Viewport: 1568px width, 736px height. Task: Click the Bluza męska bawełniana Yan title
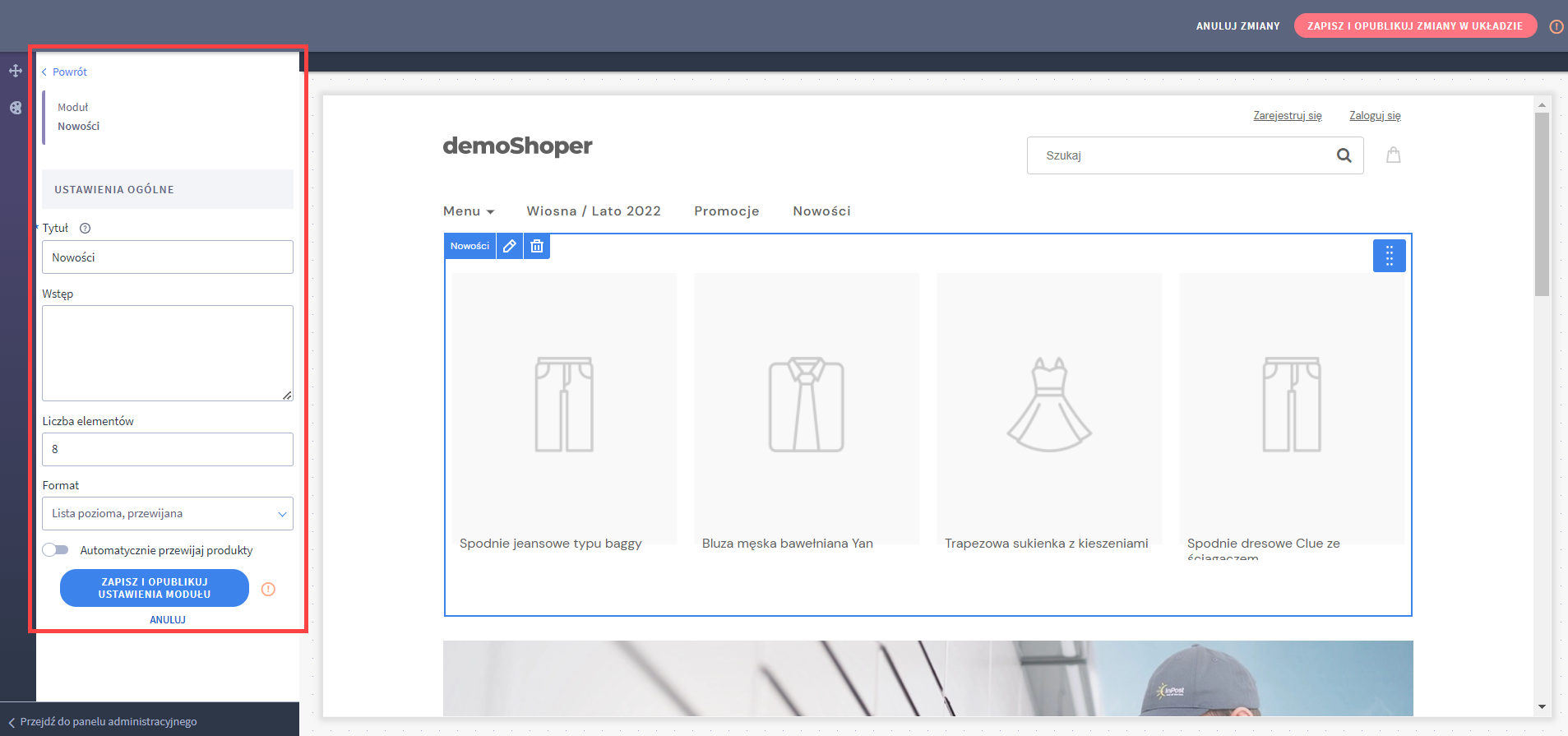pyautogui.click(x=788, y=544)
